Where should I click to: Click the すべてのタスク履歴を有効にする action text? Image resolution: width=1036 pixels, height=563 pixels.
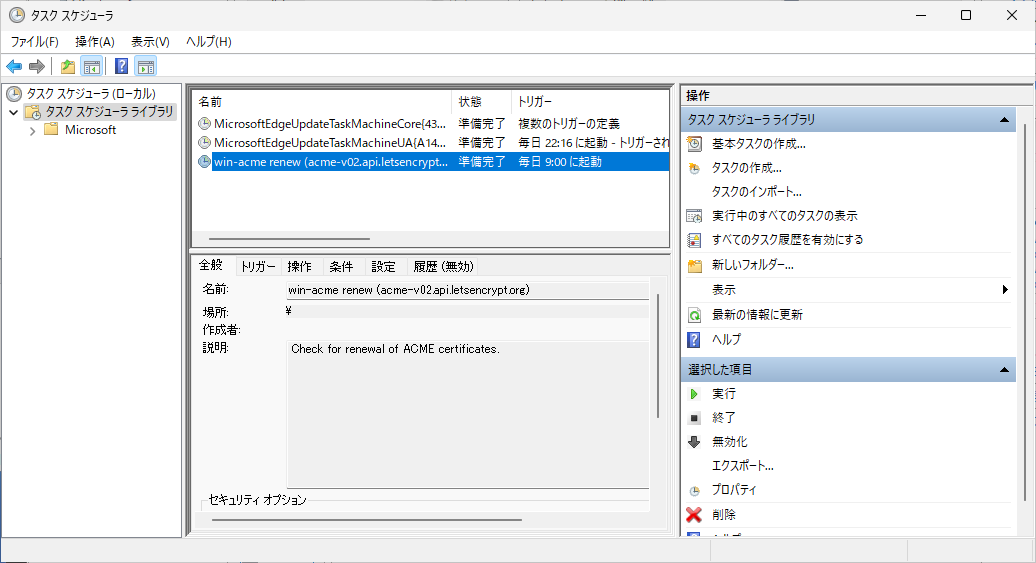point(788,240)
